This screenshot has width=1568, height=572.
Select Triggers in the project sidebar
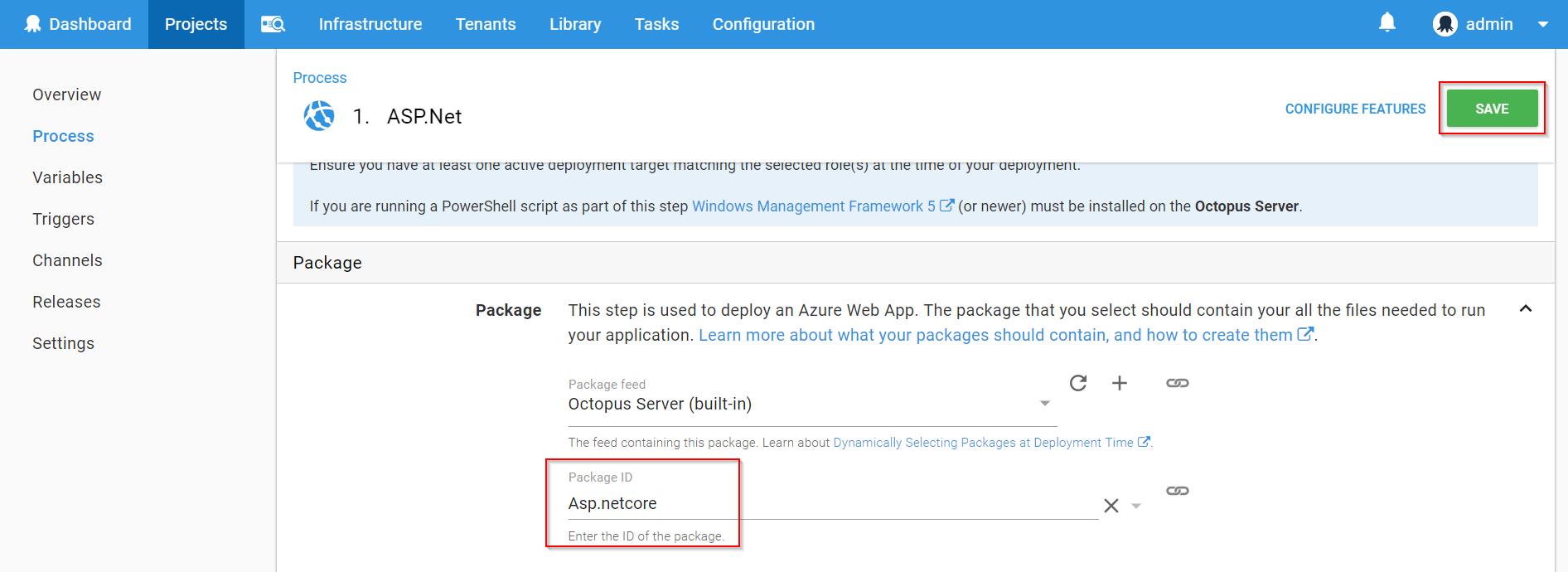(64, 219)
